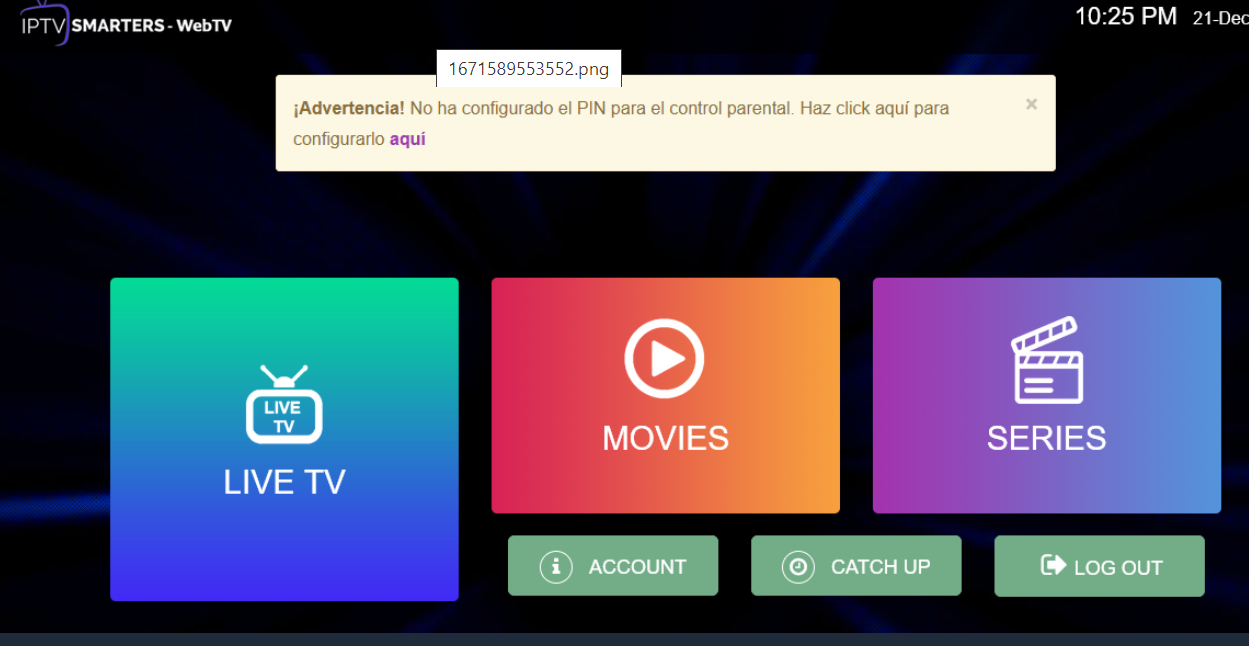Screen dimensions: 1249x646
Task: Open the SERIES text label
Action: 1046,438
